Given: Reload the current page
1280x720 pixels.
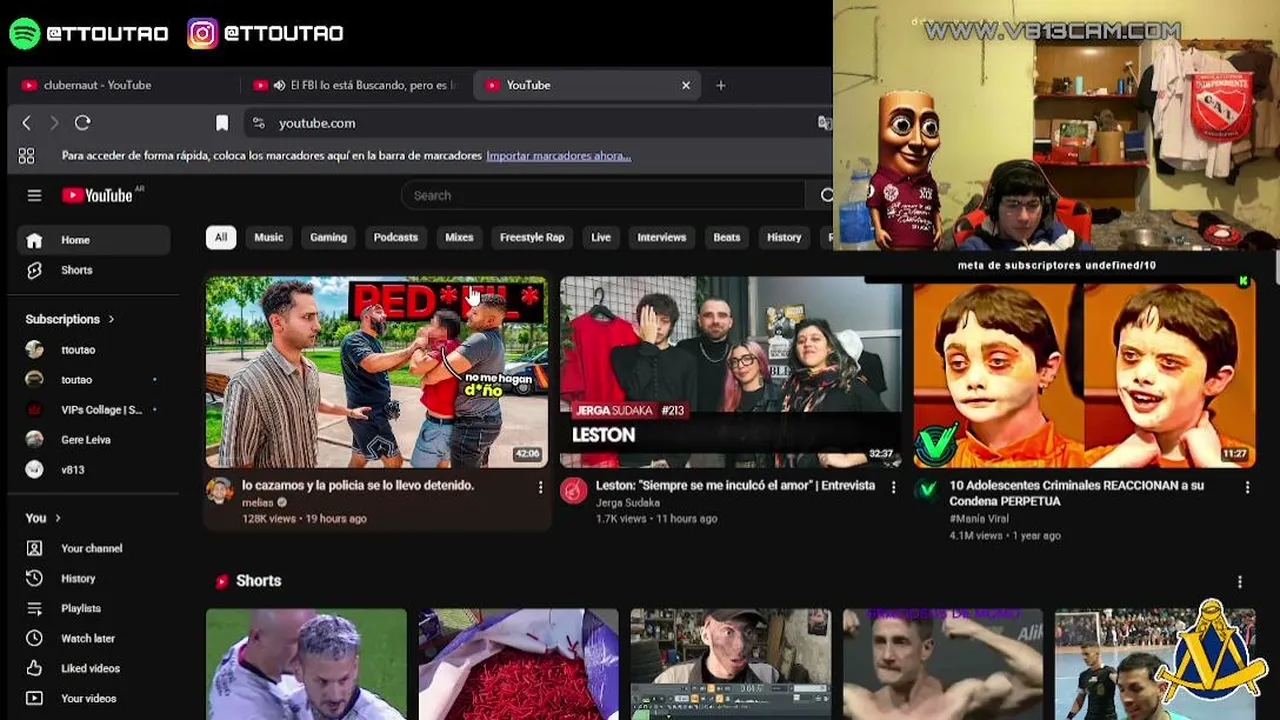Looking at the screenshot, I should click(83, 123).
